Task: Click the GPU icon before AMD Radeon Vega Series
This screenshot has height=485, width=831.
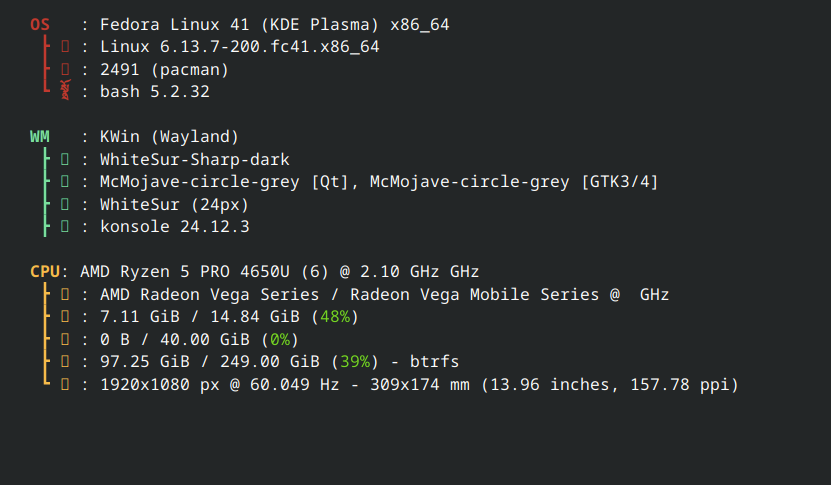Action: 65,294
